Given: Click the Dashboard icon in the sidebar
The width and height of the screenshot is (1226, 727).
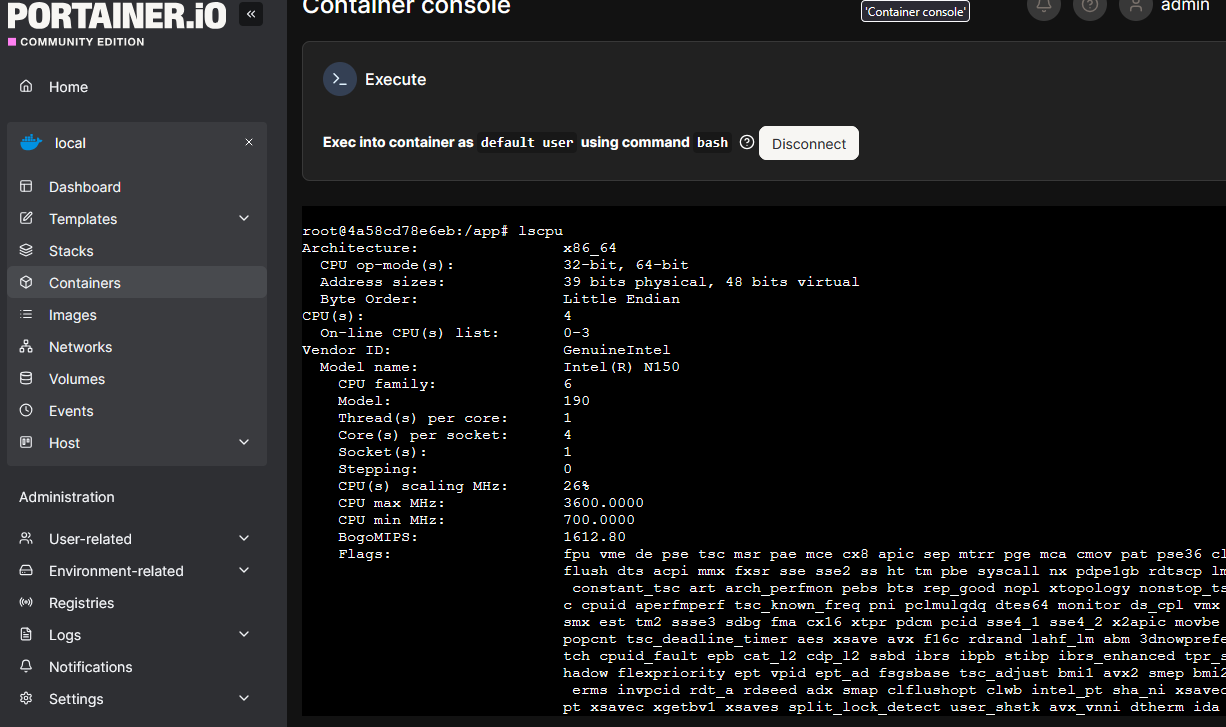Looking at the screenshot, I should coord(27,187).
